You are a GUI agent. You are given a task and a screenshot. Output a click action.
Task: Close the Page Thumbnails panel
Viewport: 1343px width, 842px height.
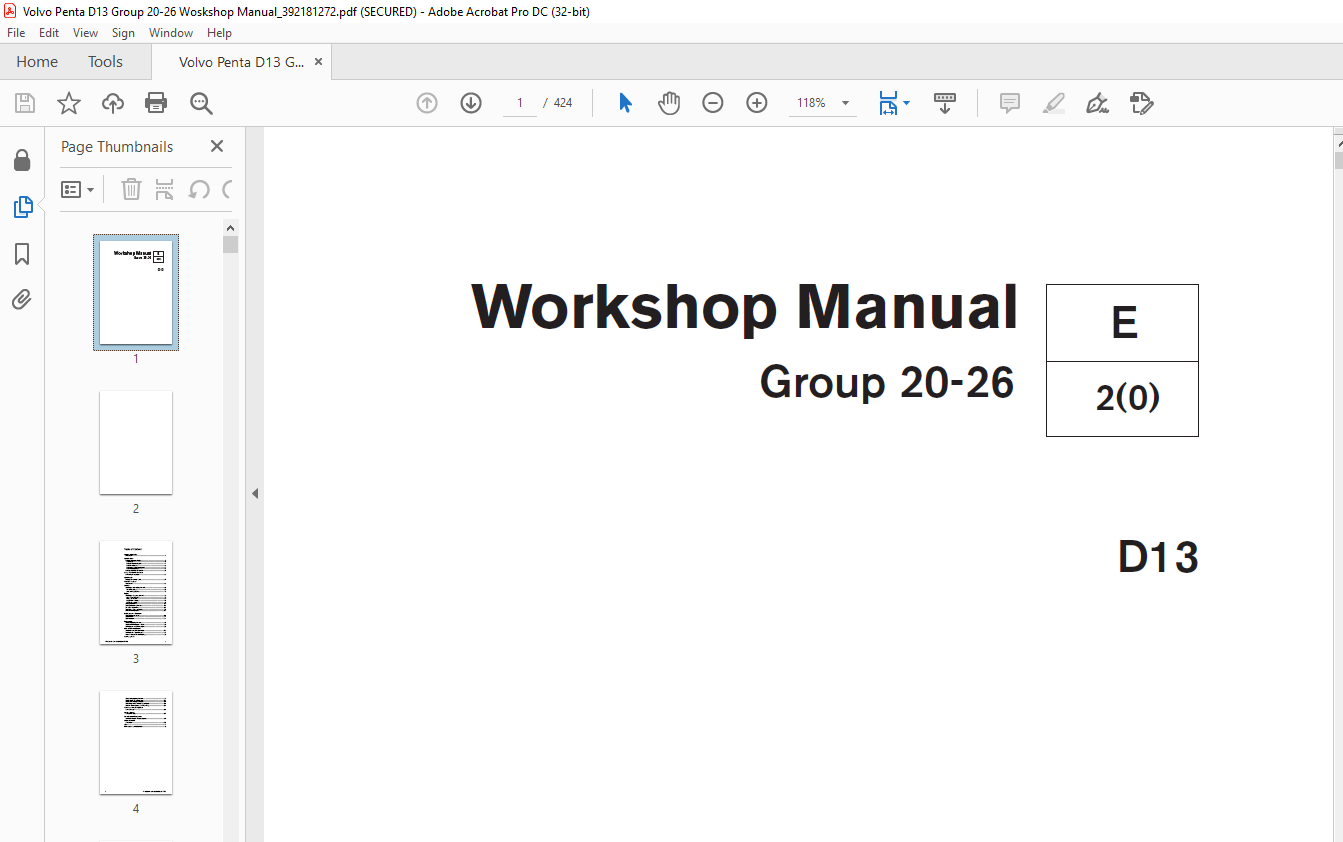(x=217, y=146)
